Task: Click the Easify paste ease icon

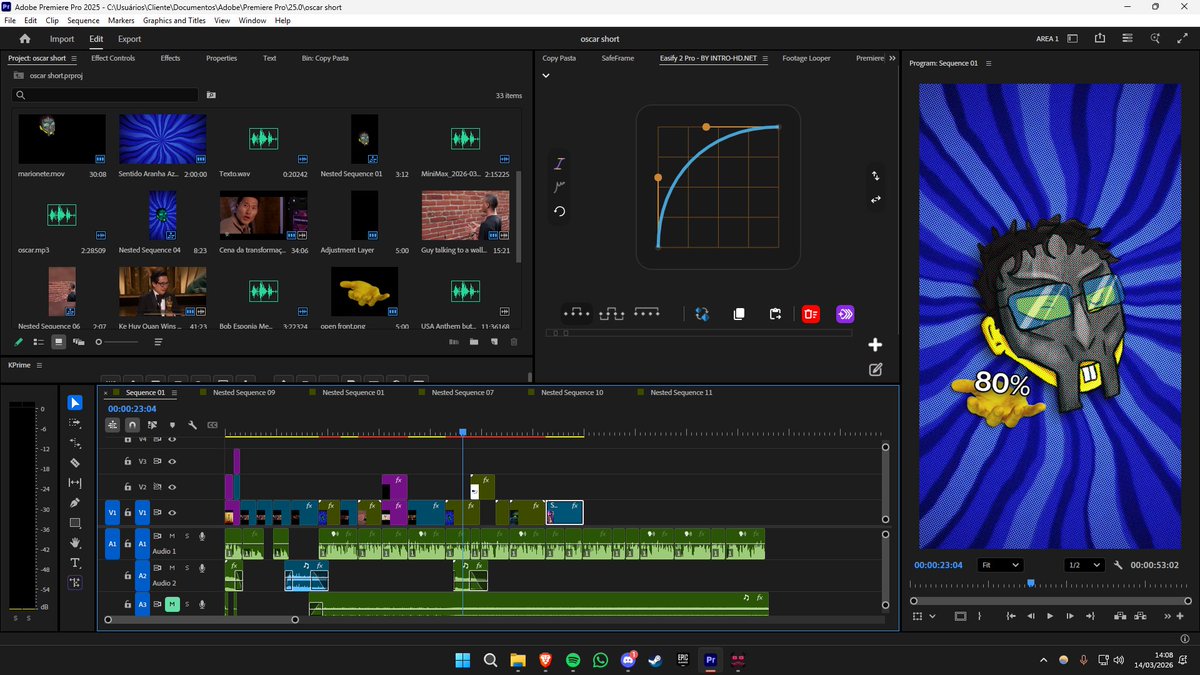Action: [x=775, y=314]
